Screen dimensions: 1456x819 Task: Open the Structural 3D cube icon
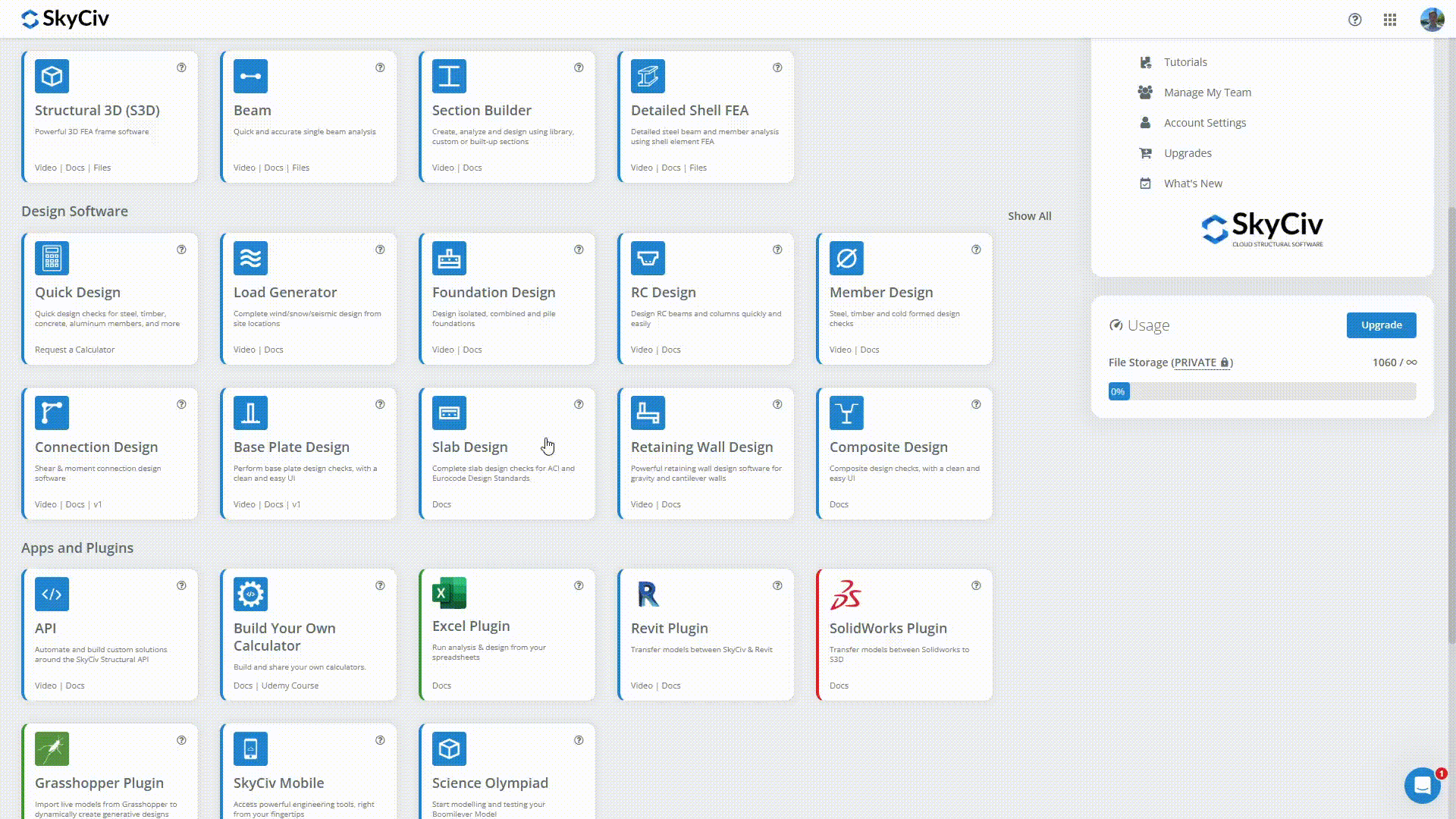pyautogui.click(x=52, y=76)
